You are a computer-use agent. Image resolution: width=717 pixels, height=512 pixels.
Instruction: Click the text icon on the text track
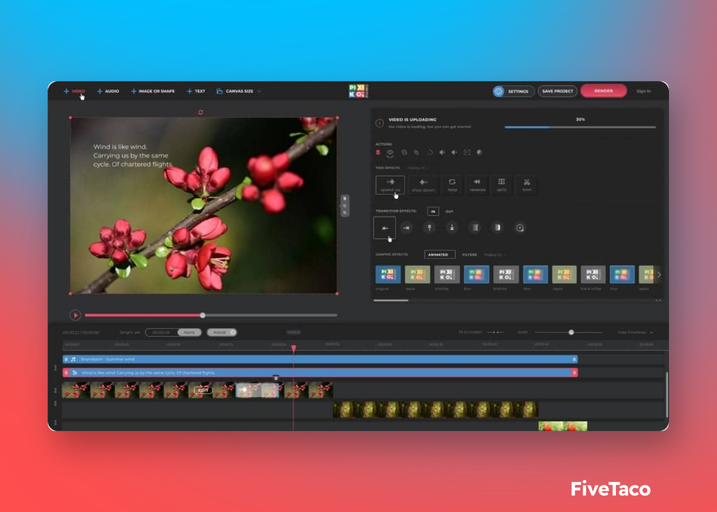(75, 373)
